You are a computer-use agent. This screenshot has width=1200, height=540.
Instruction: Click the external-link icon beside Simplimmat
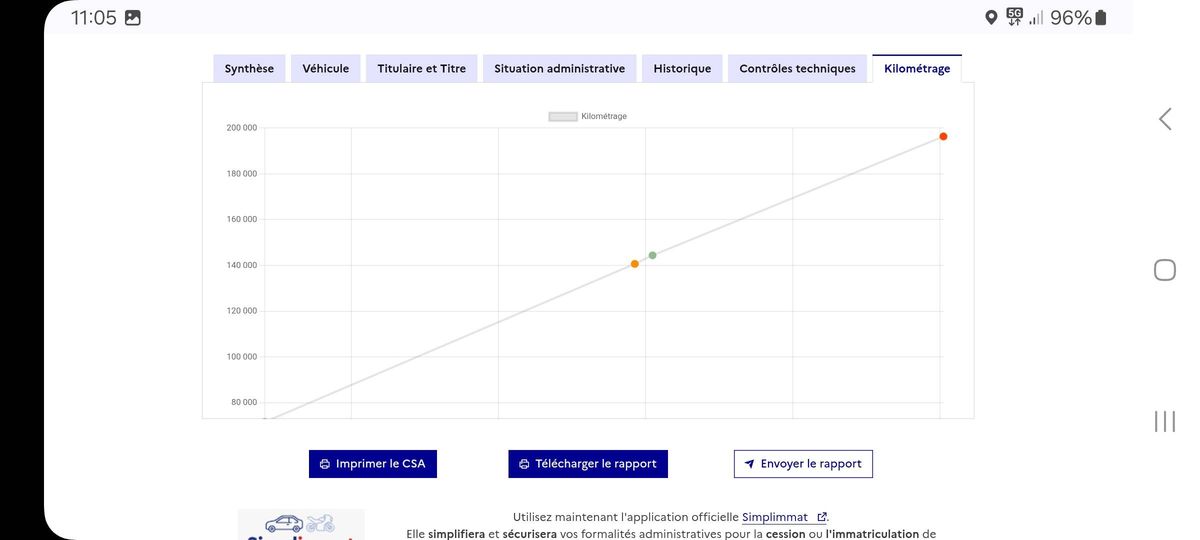[822, 517]
